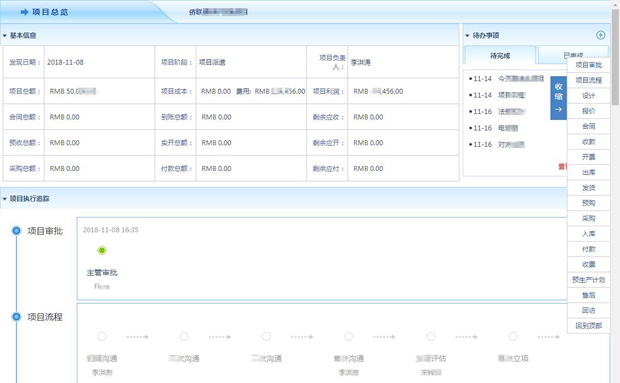
Task: Click the blue timeline node beside 项目流程 stage
Action: tap(16, 317)
